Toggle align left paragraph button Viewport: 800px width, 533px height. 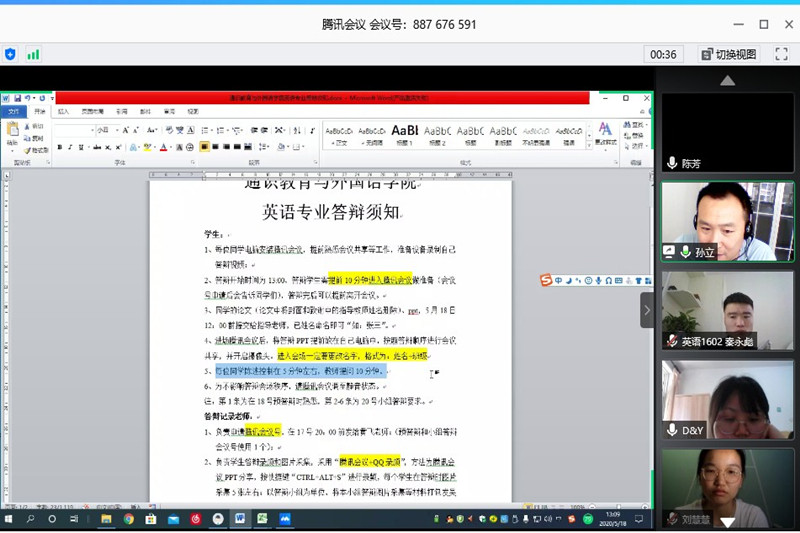coord(204,147)
